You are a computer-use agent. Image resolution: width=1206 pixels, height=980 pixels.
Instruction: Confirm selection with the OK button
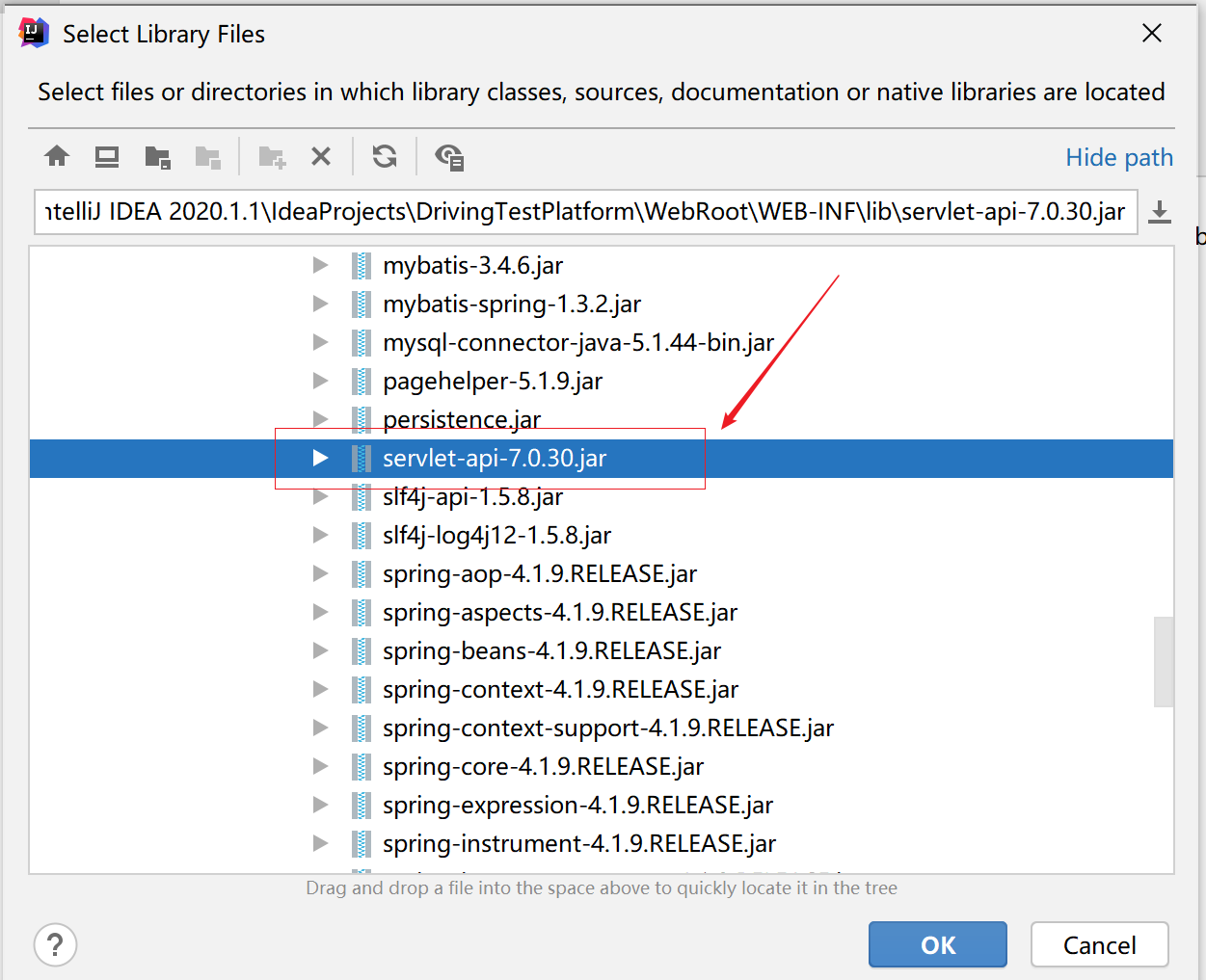pos(937,944)
